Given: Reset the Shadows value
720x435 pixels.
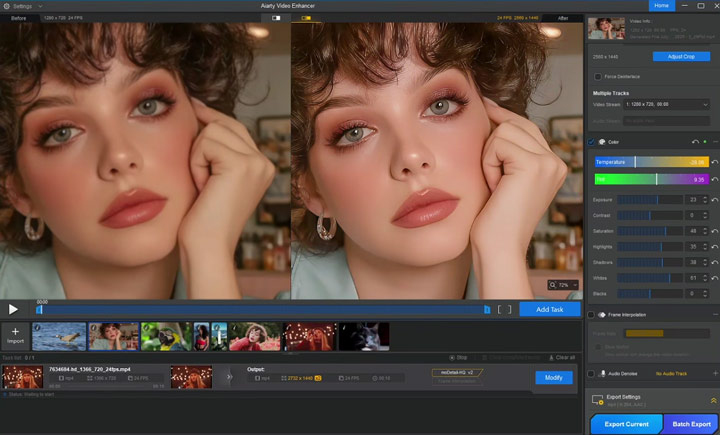Looking at the screenshot, I should coord(714,262).
